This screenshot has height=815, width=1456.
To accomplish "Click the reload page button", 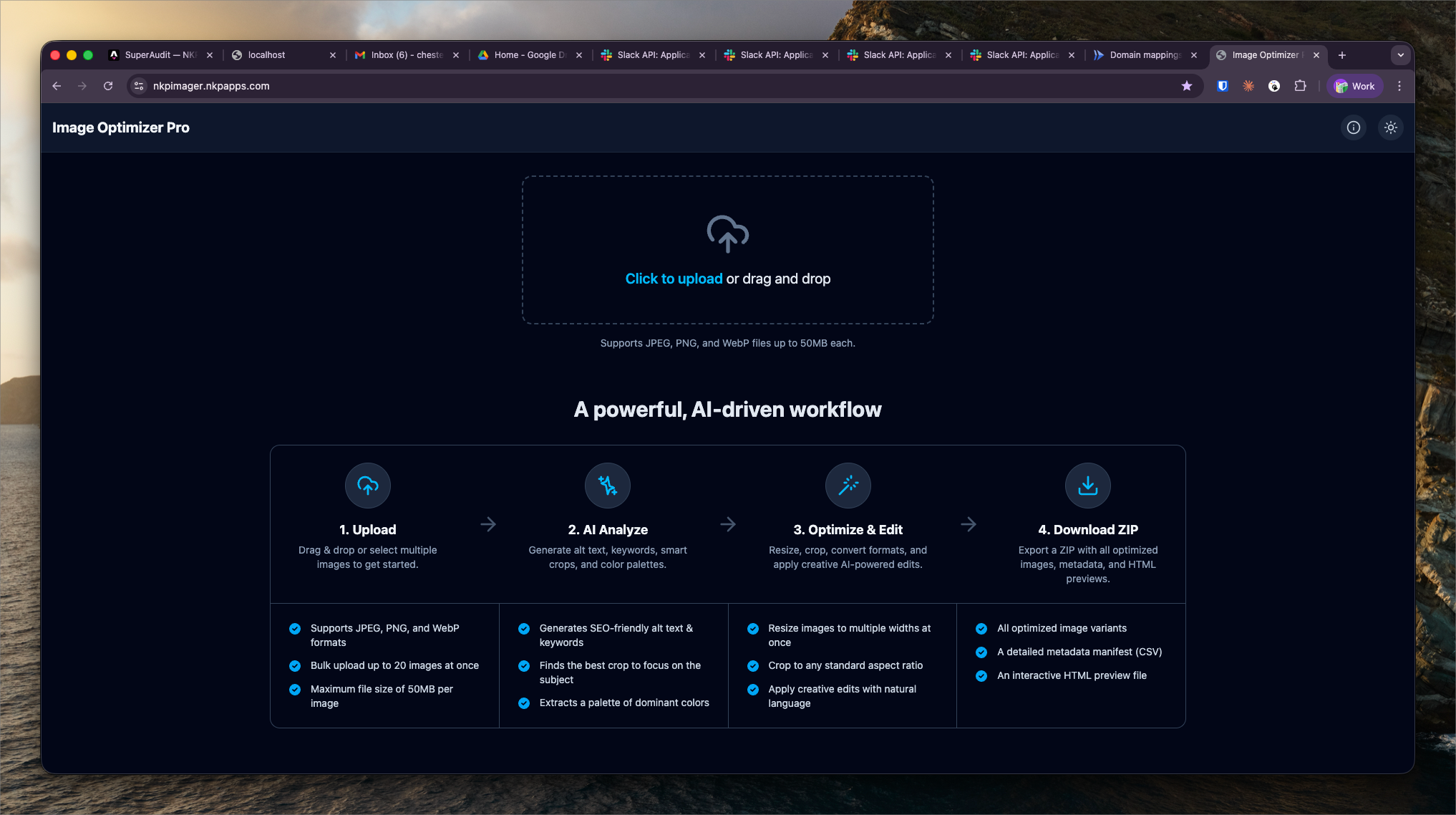I will coord(108,86).
